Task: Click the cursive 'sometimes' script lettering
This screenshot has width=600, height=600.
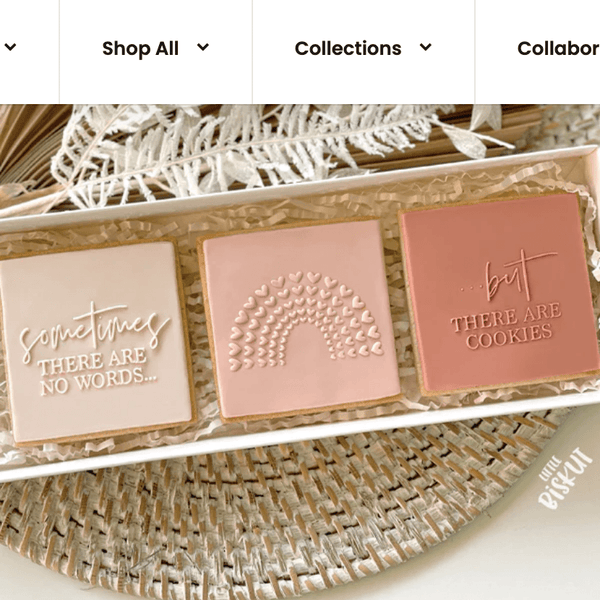Action: tap(94, 330)
